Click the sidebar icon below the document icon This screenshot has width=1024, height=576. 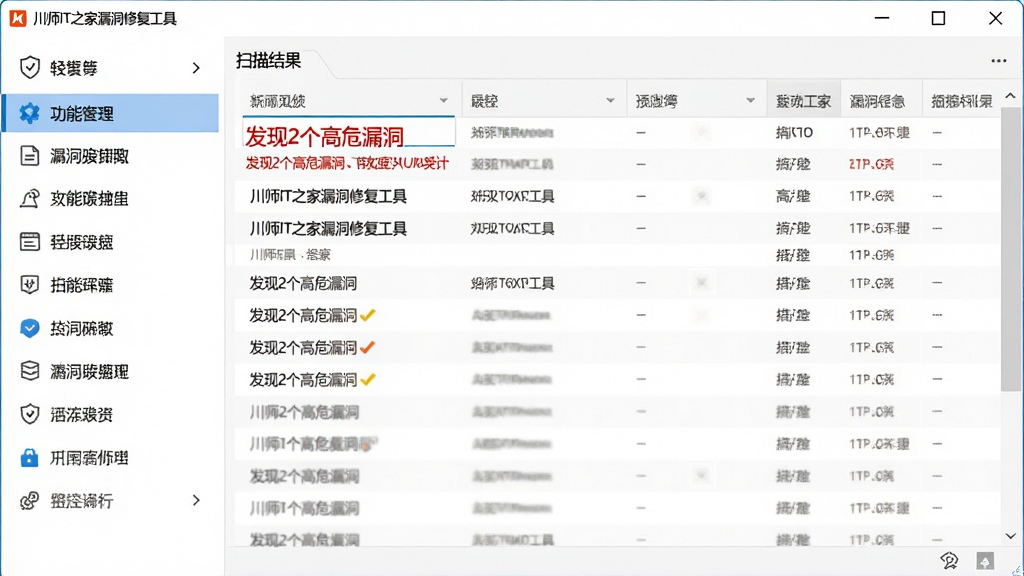(29, 199)
